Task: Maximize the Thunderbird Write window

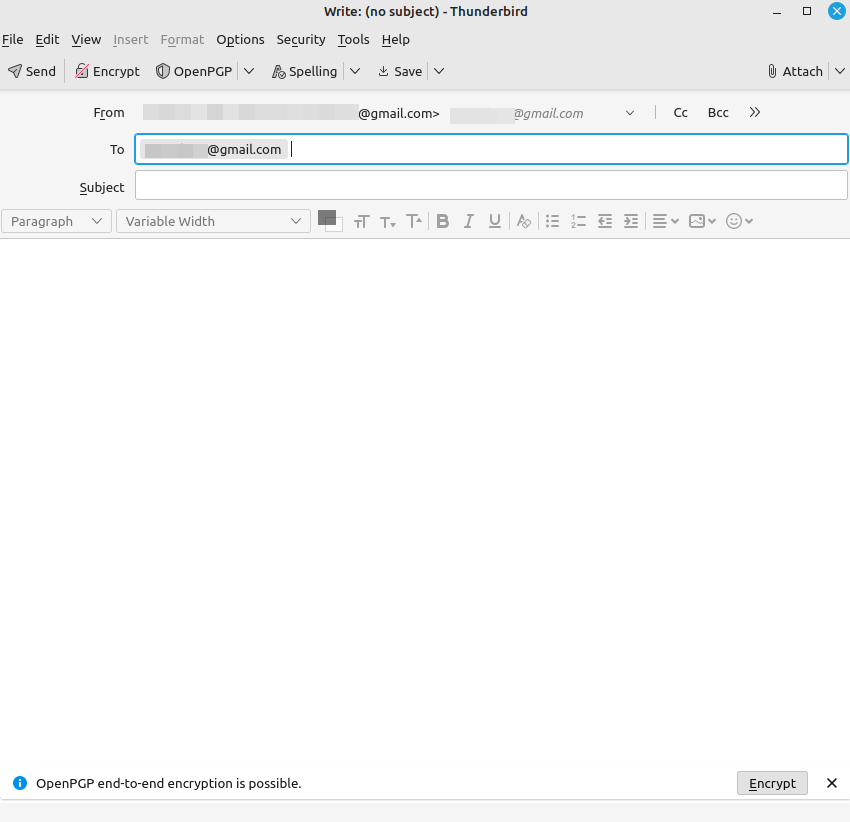Action: [807, 11]
